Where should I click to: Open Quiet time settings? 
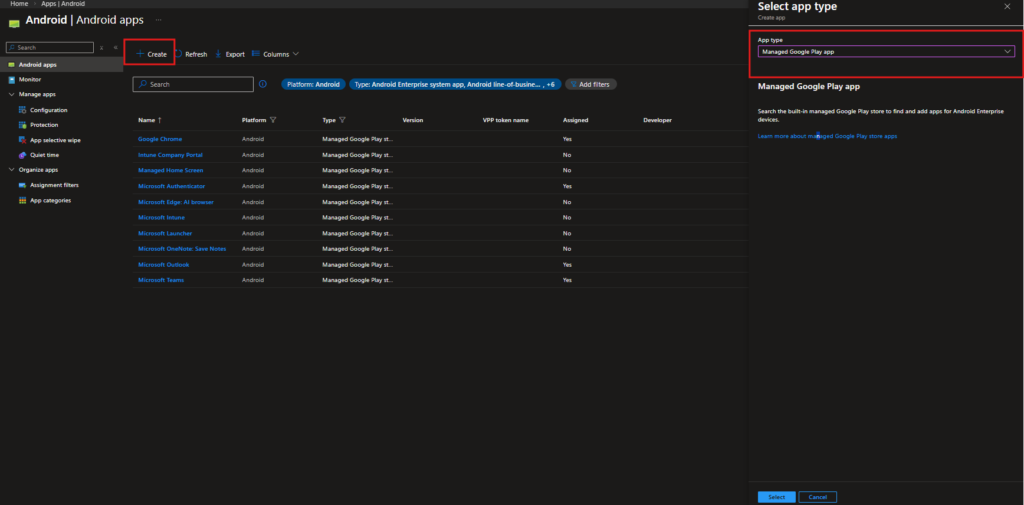click(x=45, y=155)
